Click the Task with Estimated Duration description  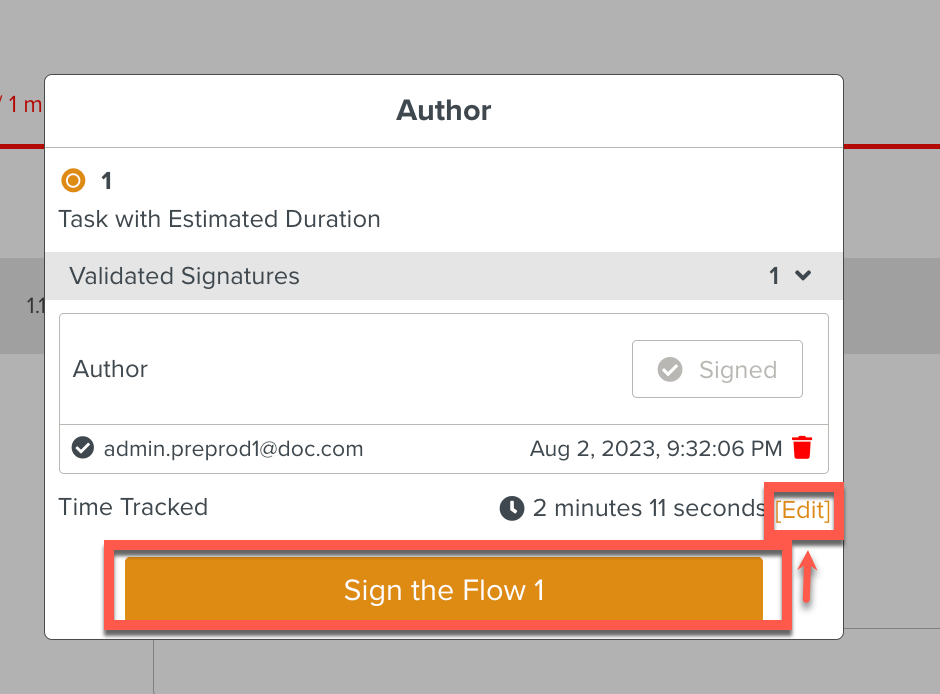pos(219,219)
